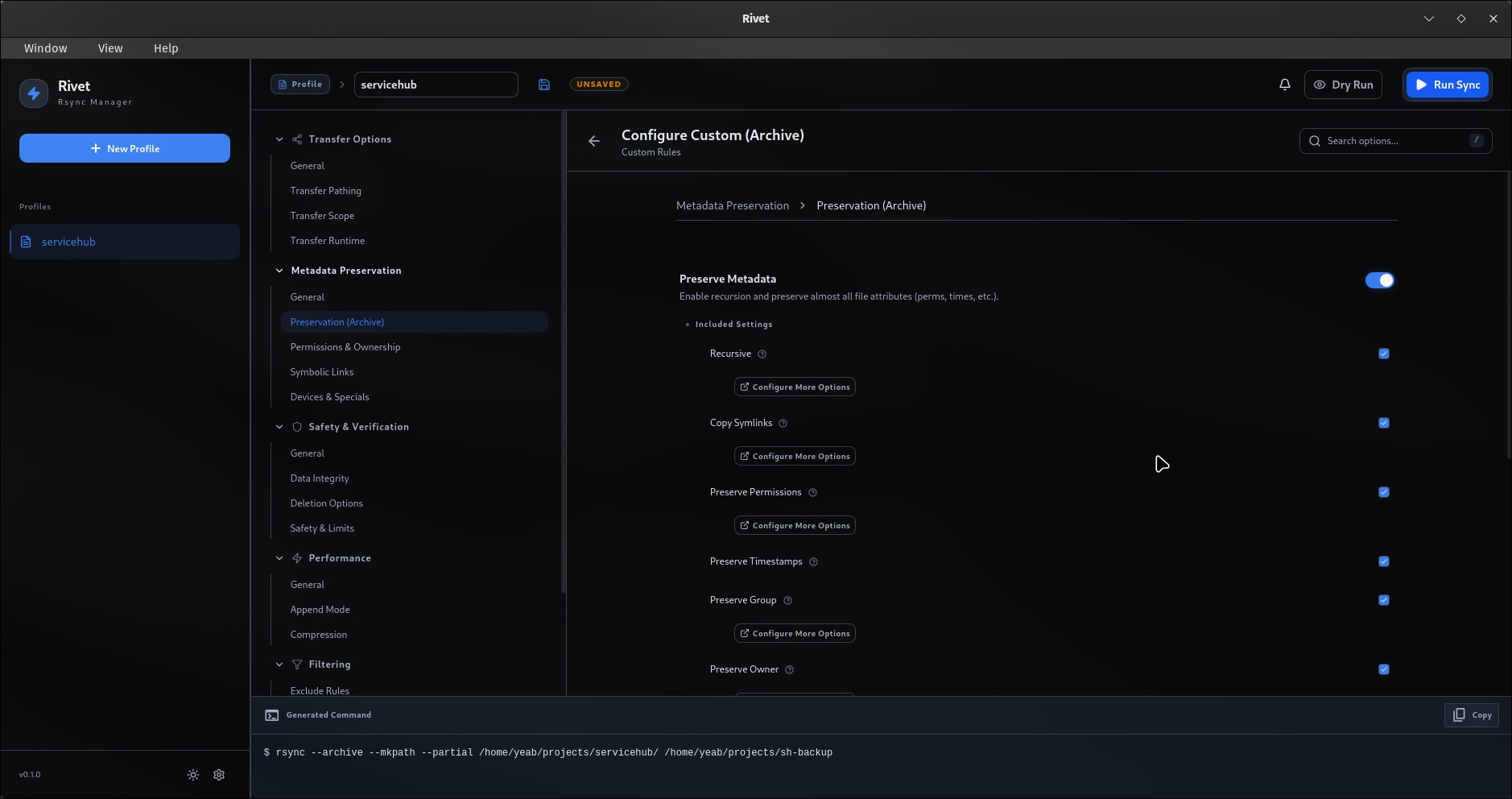Click the back arrow beside Configure Custom
The width and height of the screenshot is (1512, 799).
(594, 141)
